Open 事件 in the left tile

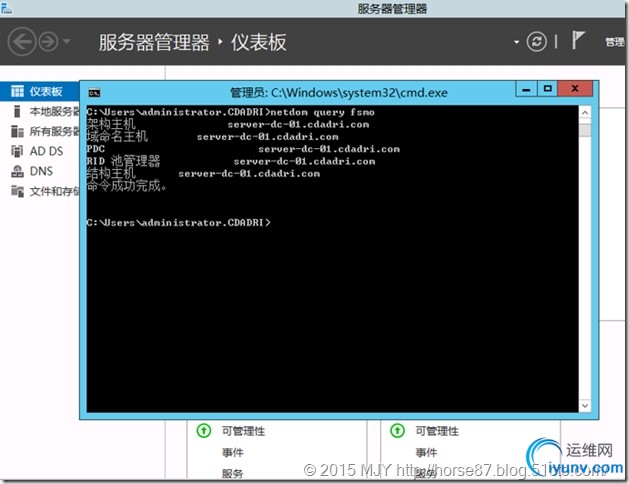[233, 453]
